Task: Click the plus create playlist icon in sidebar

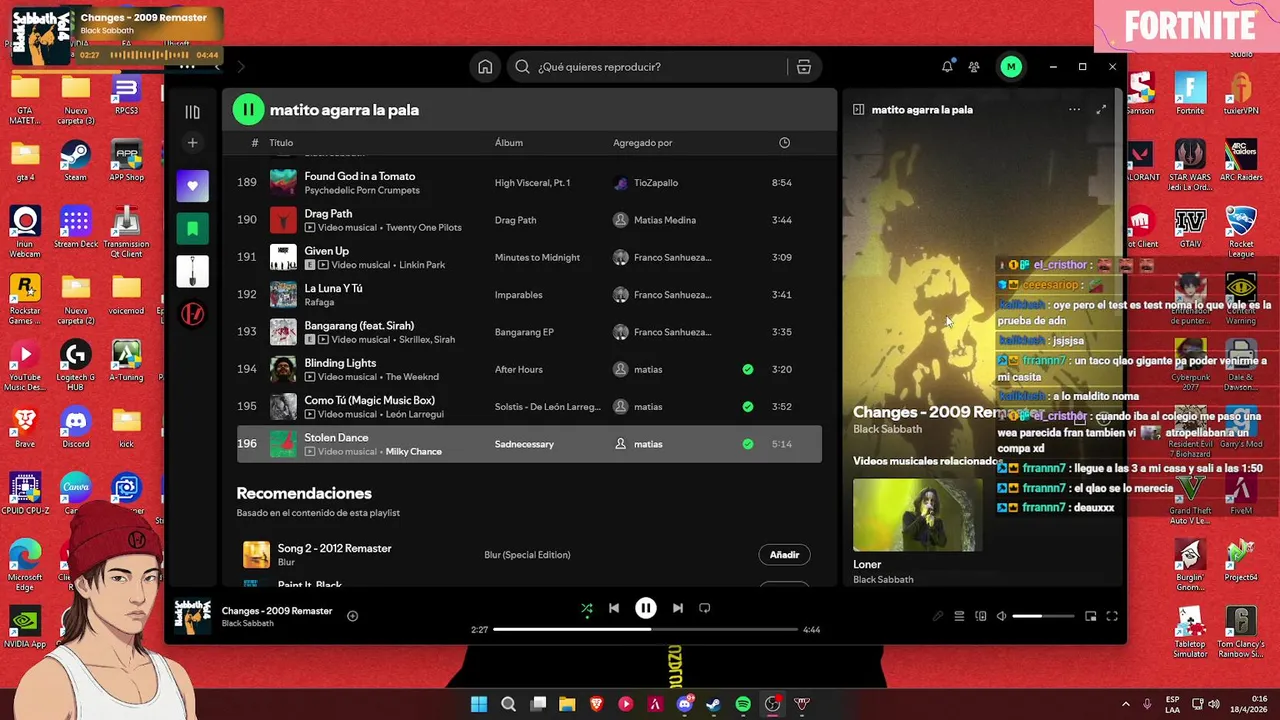Action: pos(192,143)
